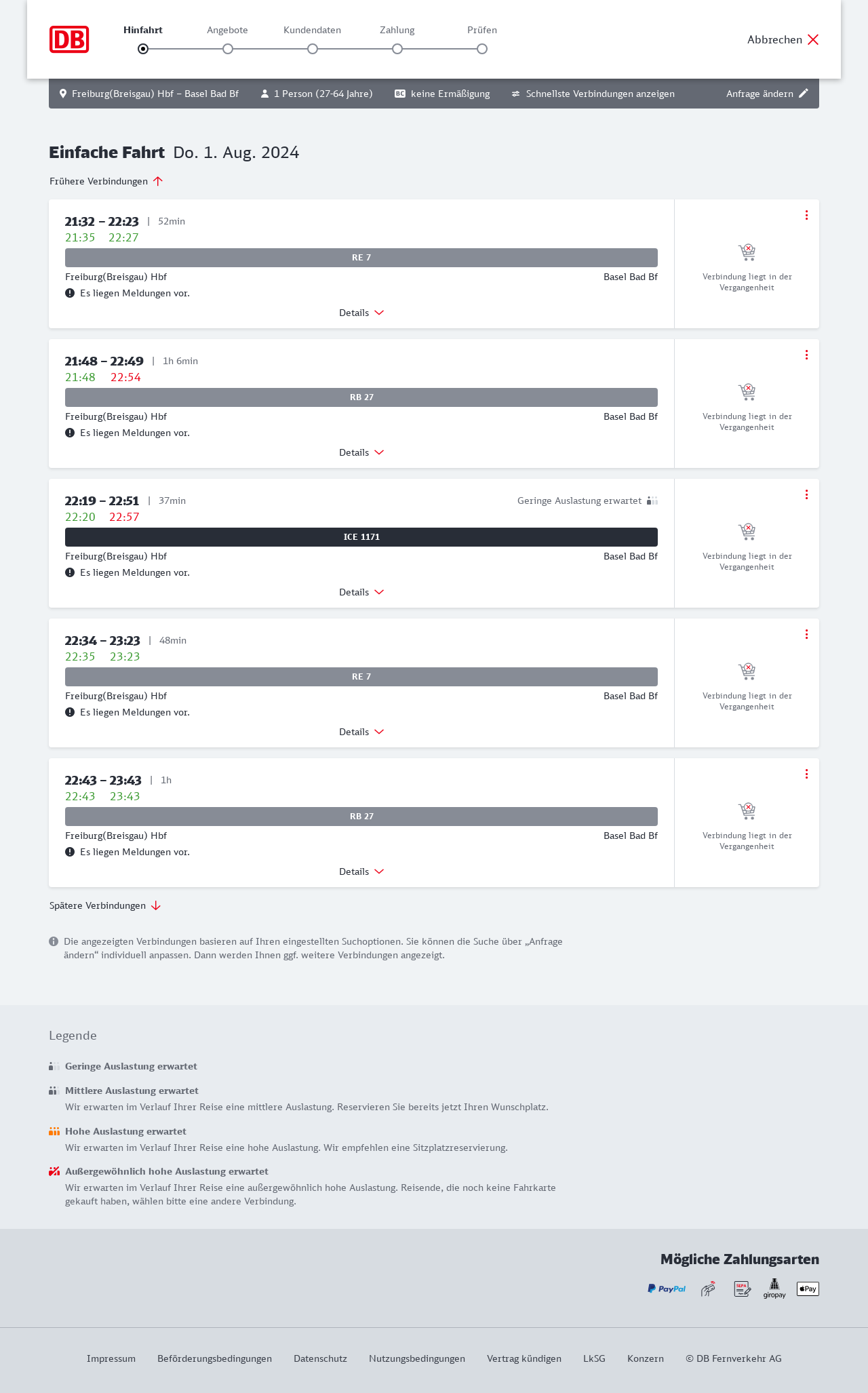Open three-dot menu for the 21:32 connection
868x1393 pixels.
coord(806,215)
